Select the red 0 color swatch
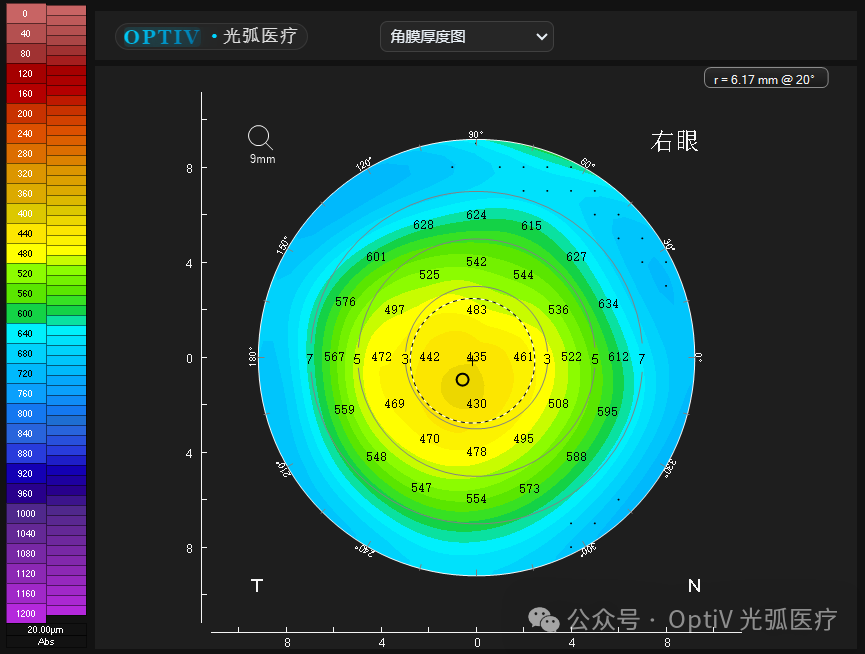The image size is (865, 654). (x=24, y=14)
